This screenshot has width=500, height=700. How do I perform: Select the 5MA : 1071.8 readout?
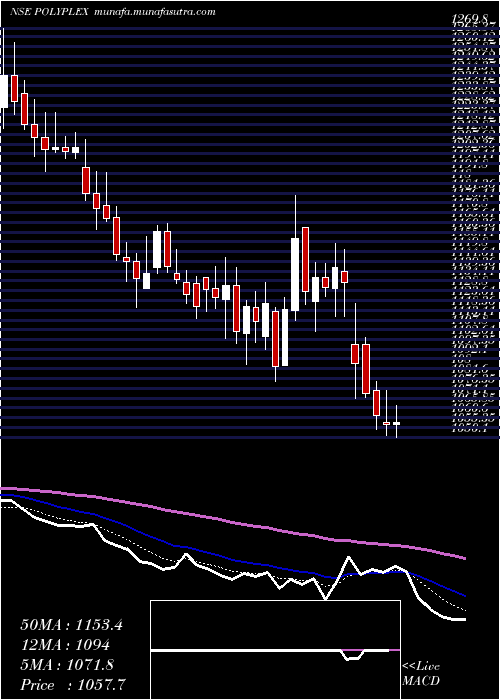click(67, 665)
